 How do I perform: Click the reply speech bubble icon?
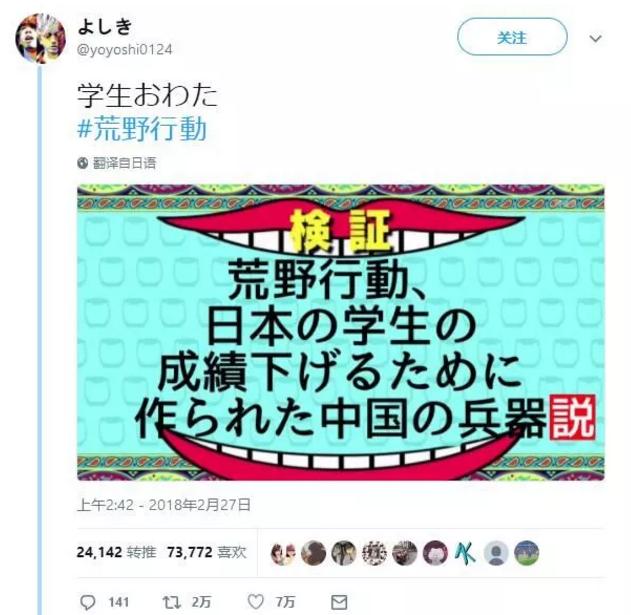[88, 602]
